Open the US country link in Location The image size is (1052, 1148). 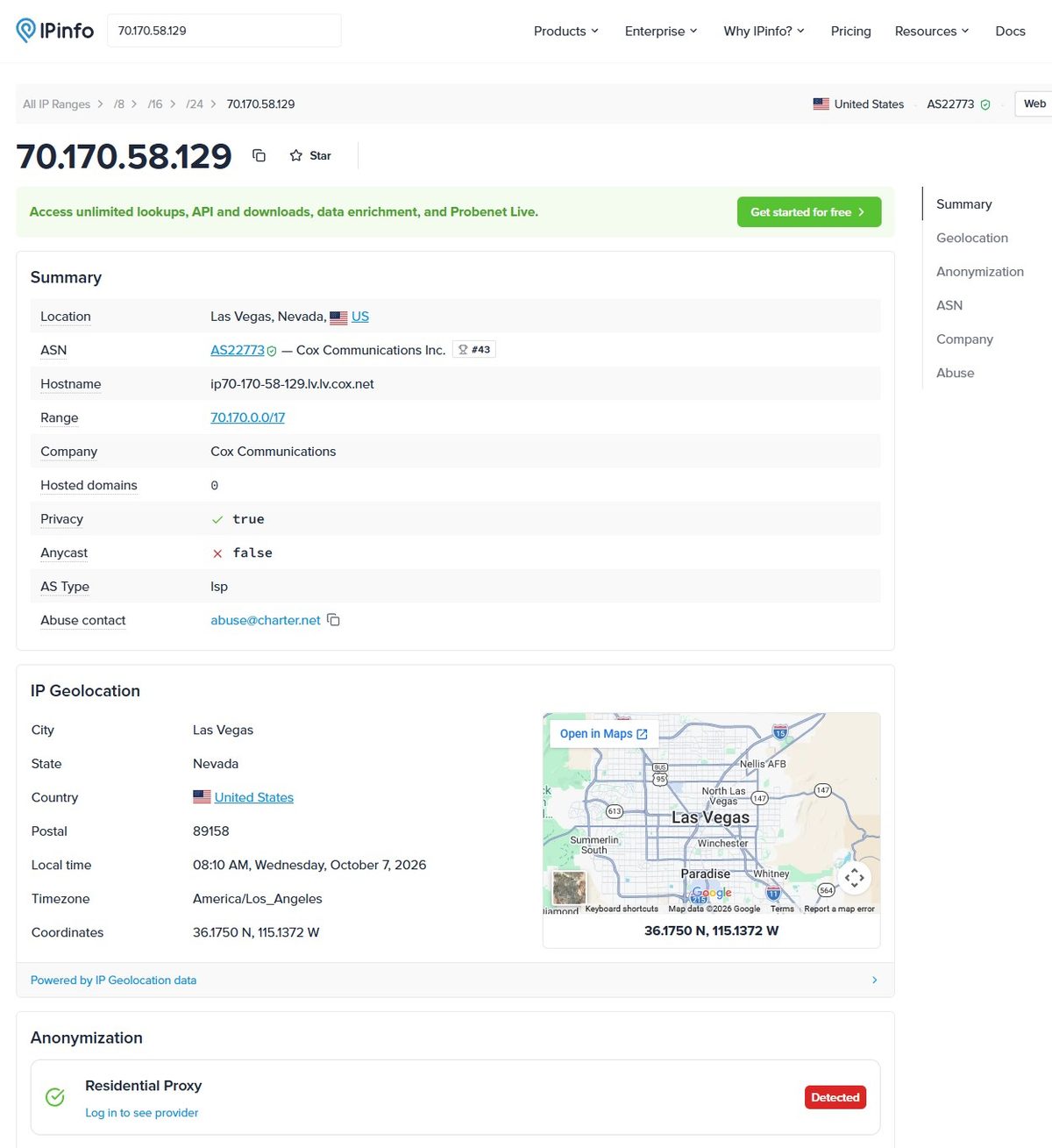pyautogui.click(x=360, y=317)
